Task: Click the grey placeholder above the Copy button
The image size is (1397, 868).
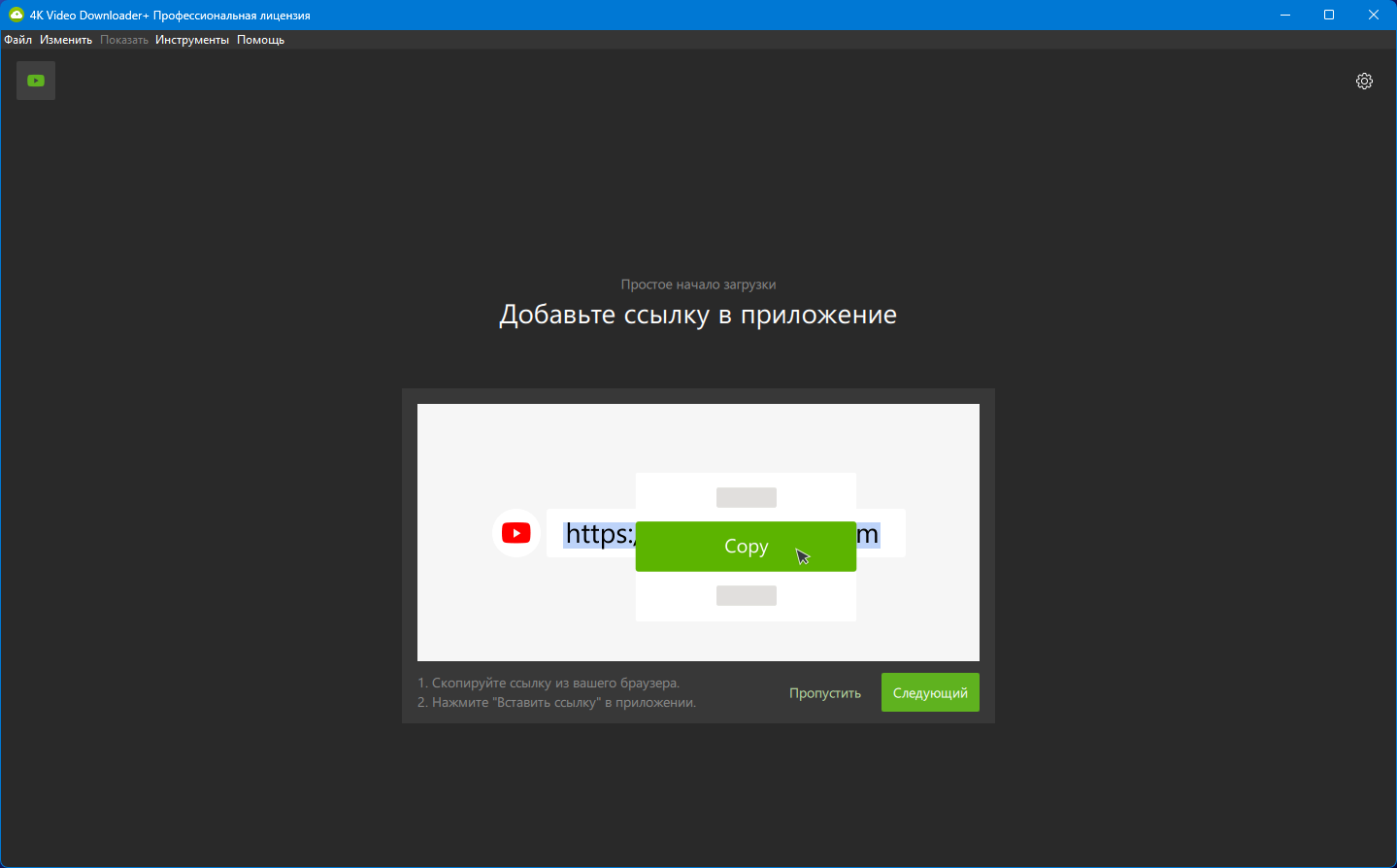Action: tap(746, 497)
